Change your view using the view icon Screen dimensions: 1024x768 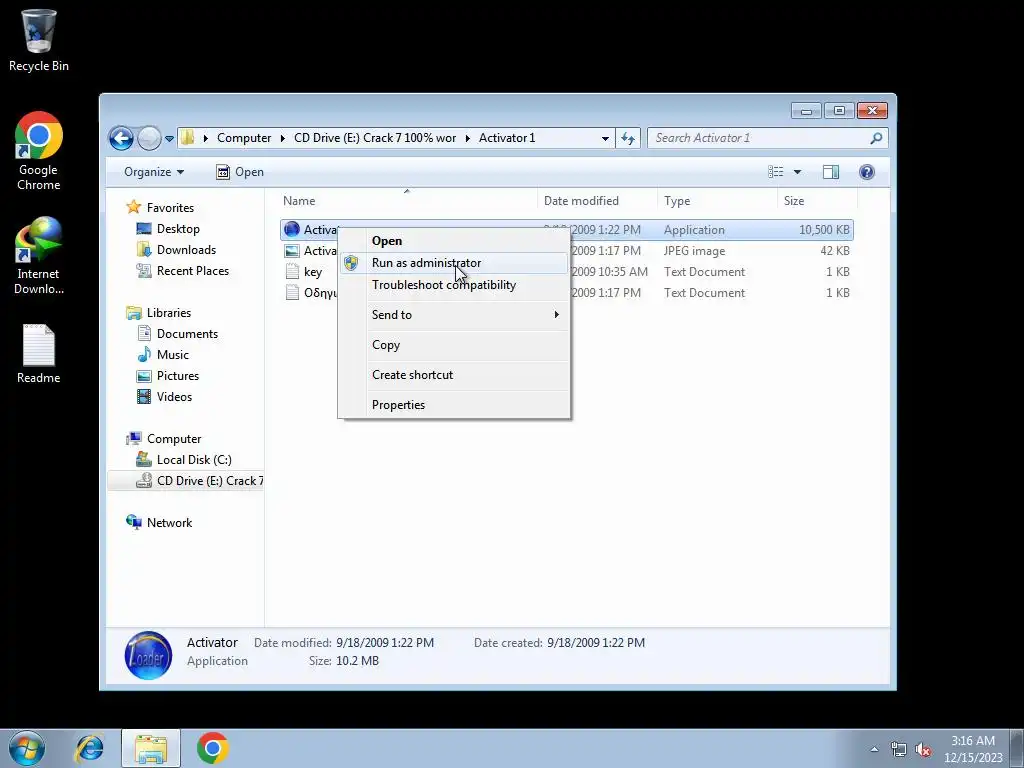tap(776, 172)
